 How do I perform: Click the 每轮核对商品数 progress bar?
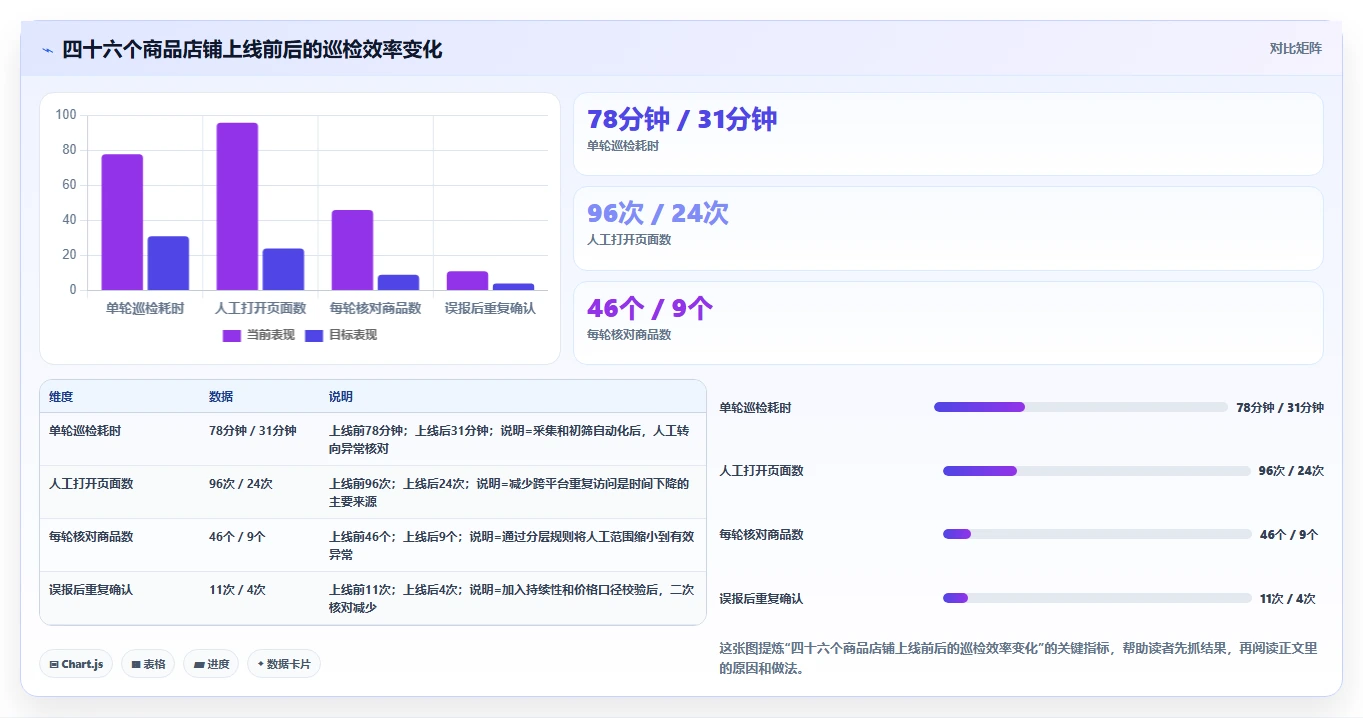pos(1097,534)
